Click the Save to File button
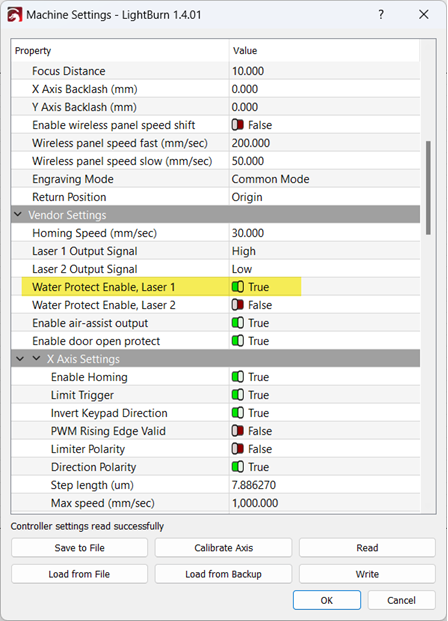 point(80,548)
